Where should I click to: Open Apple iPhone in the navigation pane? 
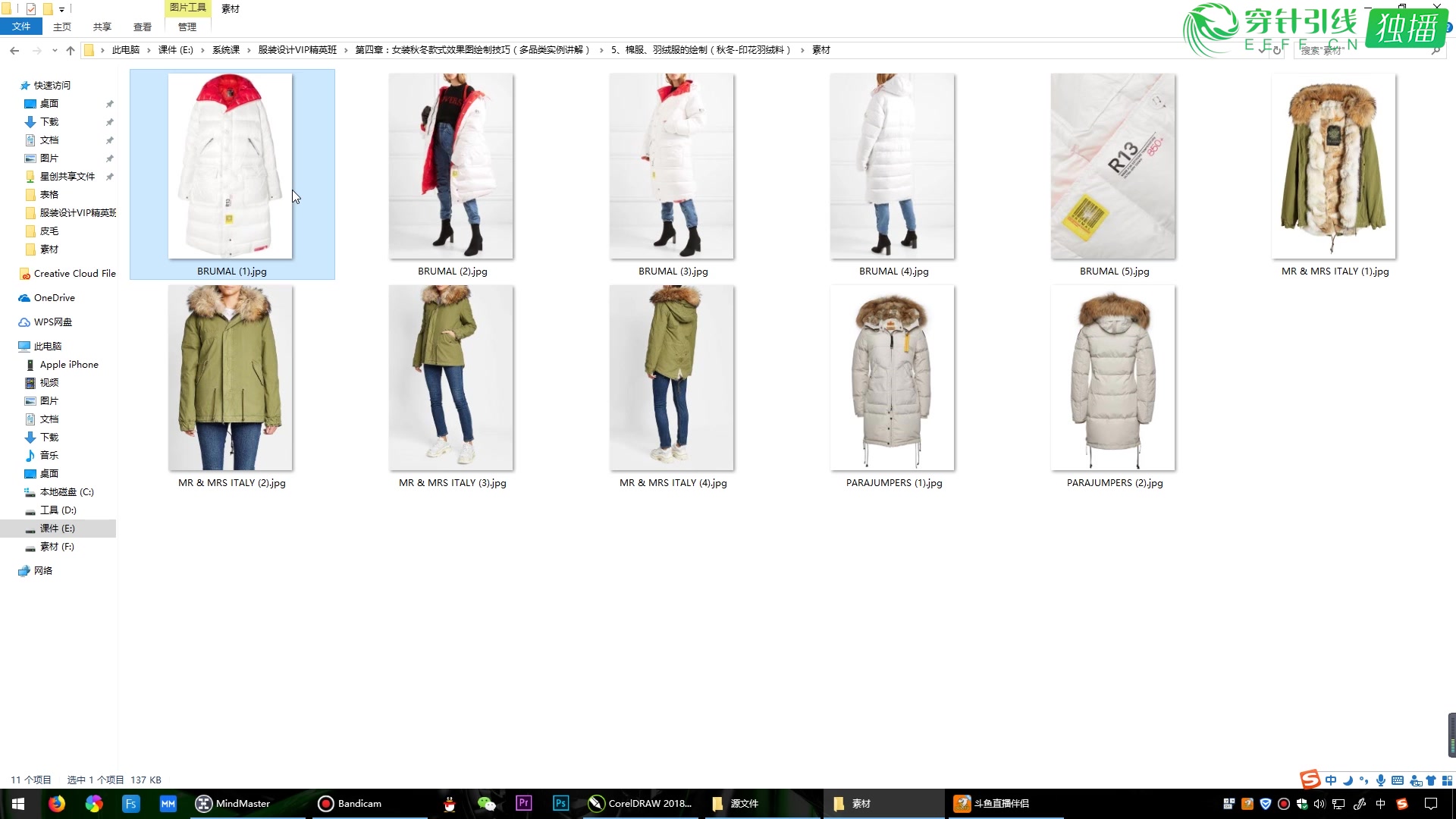pyautogui.click(x=69, y=365)
